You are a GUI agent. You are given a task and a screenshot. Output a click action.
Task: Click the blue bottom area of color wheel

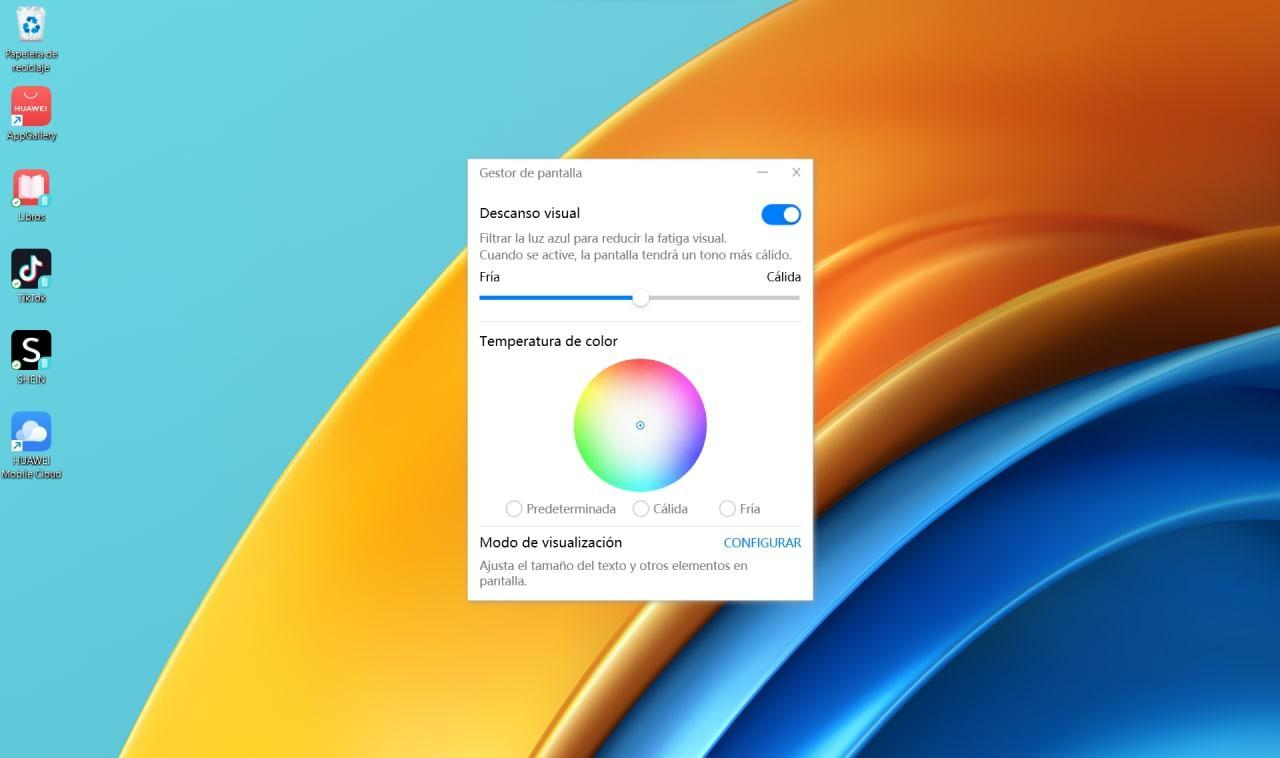click(640, 480)
